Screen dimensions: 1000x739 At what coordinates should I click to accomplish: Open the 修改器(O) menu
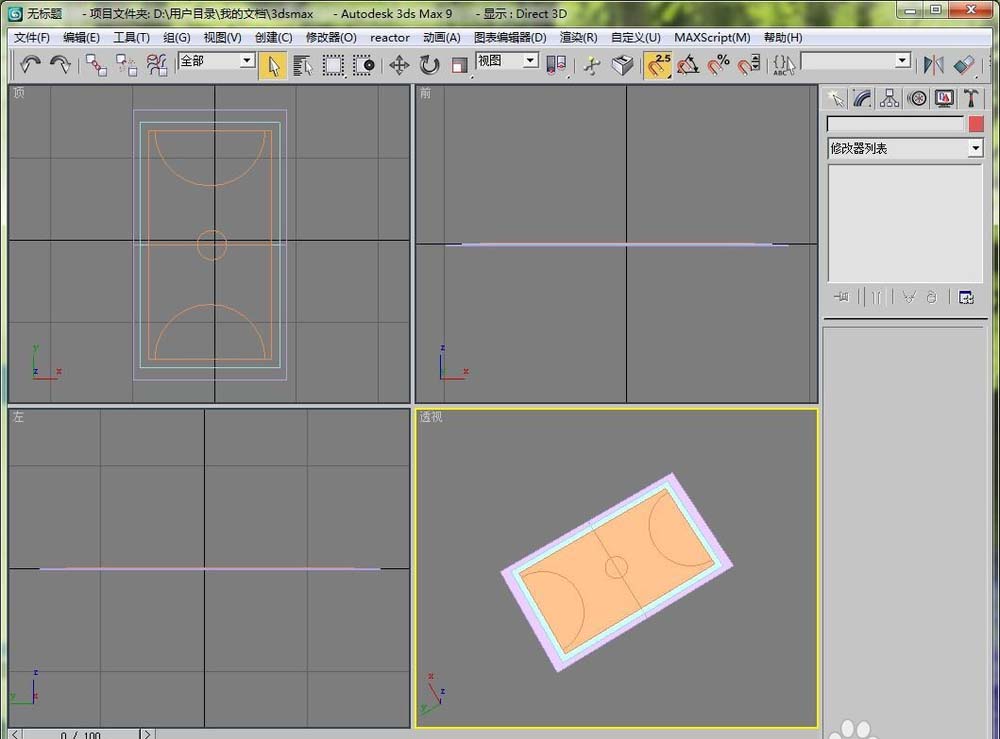pos(331,38)
